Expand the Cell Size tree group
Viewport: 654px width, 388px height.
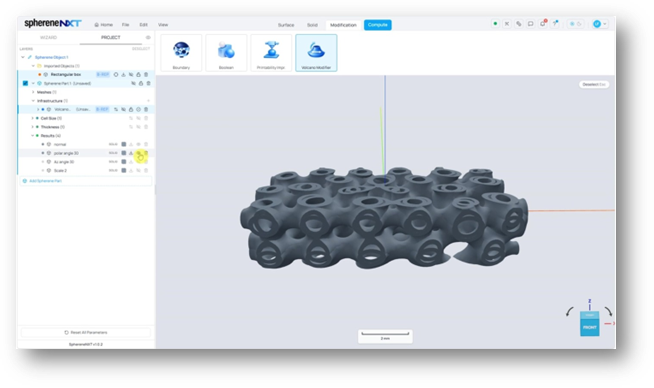33,118
